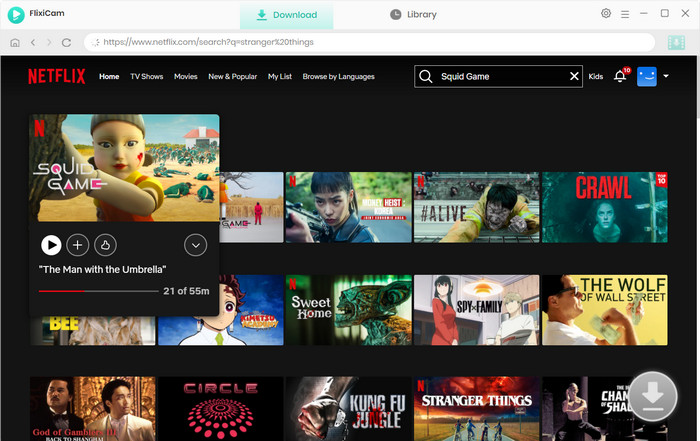Click the Kids link
Screen dimensions: 700x441
pyautogui.click(x=596, y=76)
